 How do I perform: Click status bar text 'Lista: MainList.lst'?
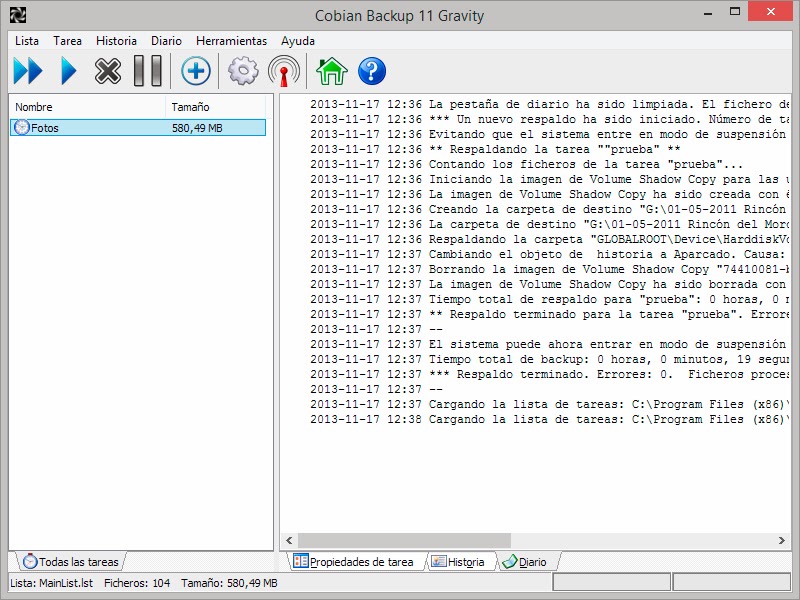click(x=52, y=583)
